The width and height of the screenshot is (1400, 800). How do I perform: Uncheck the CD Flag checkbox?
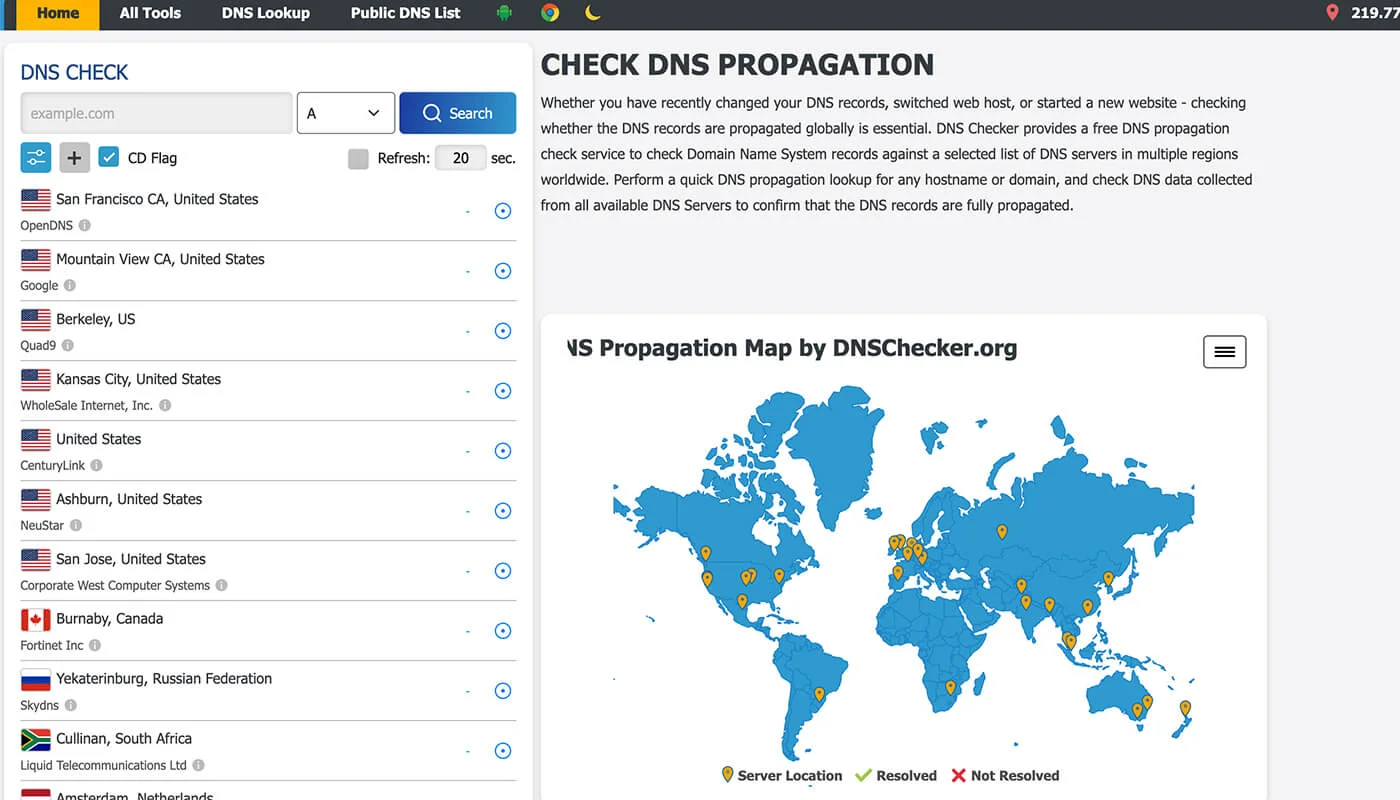click(x=109, y=157)
